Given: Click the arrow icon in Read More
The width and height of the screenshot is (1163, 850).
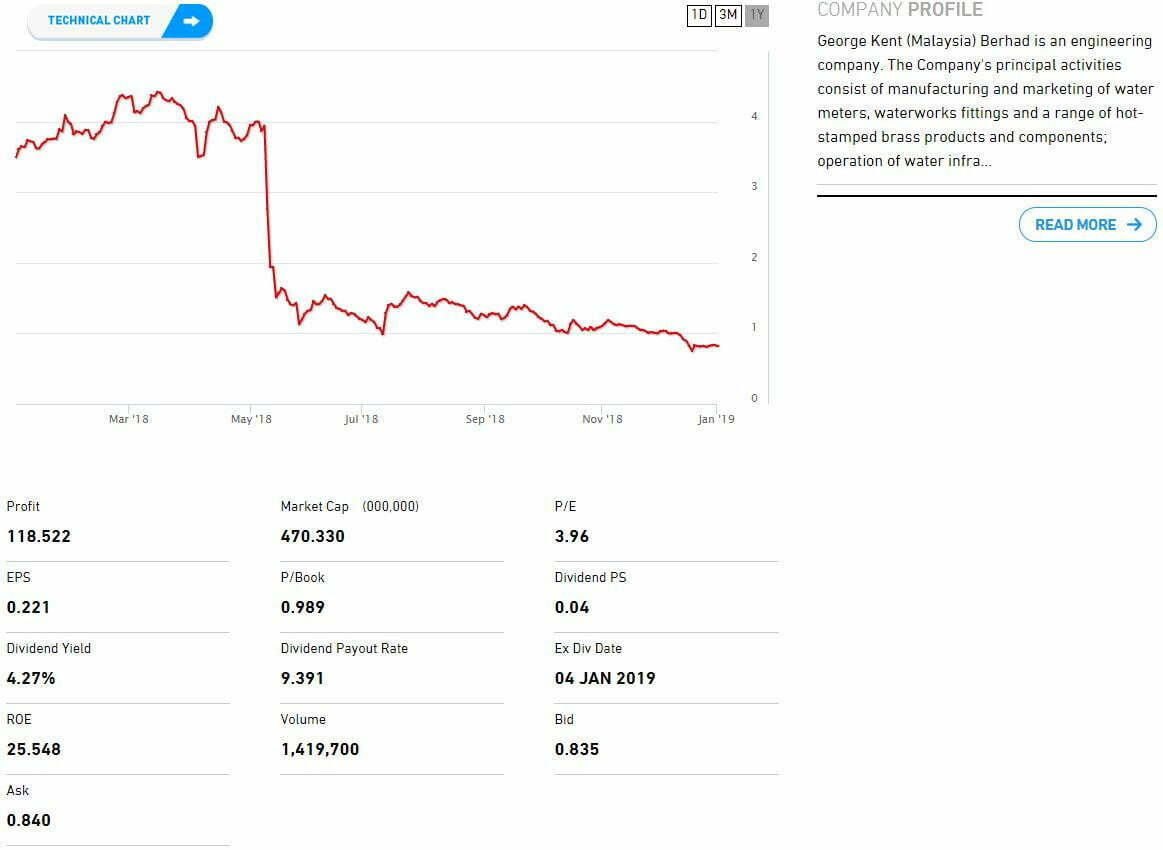Looking at the screenshot, I should click(x=1134, y=225).
